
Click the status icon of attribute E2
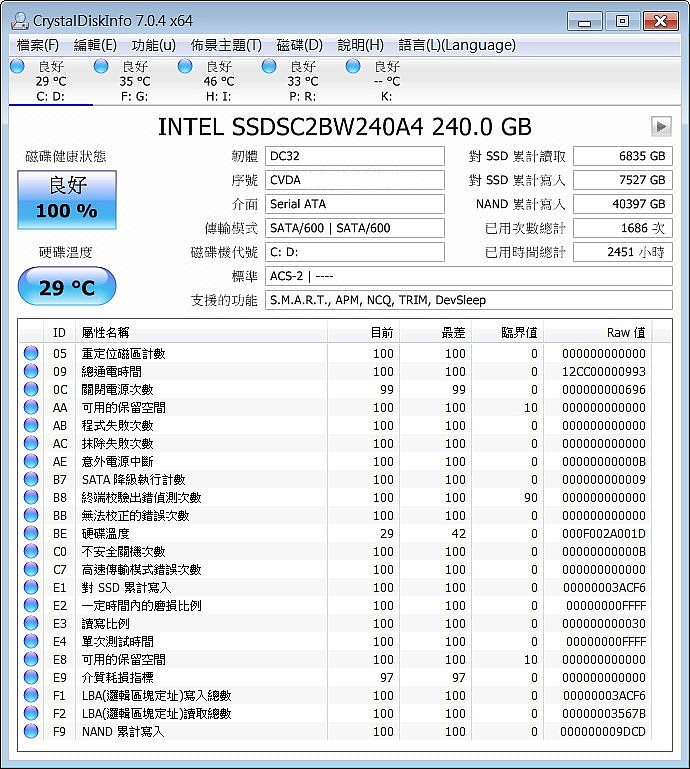[x=31, y=605]
